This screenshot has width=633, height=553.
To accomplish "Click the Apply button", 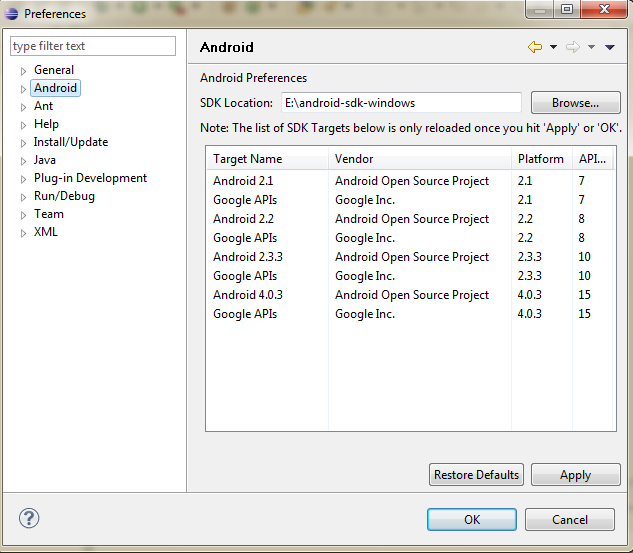I will (576, 475).
